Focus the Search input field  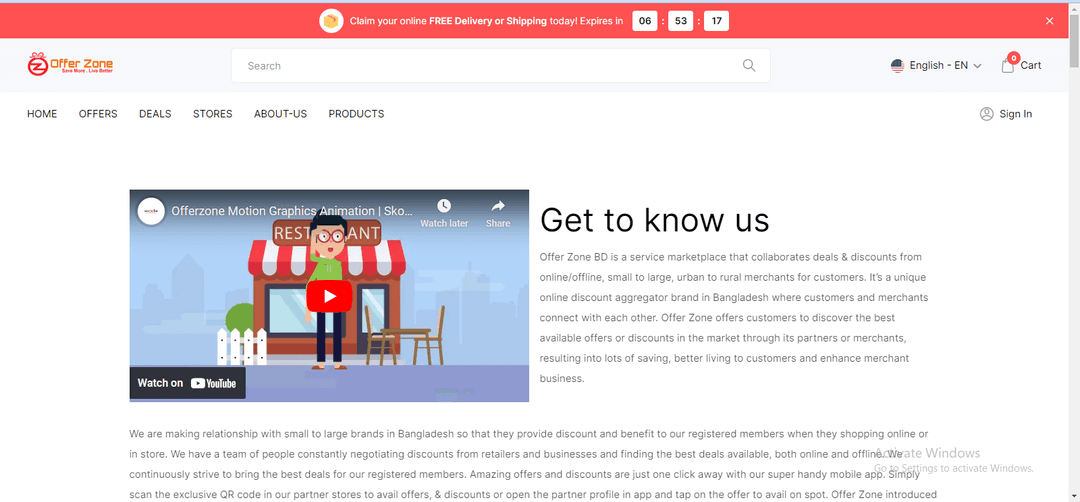(x=480, y=66)
